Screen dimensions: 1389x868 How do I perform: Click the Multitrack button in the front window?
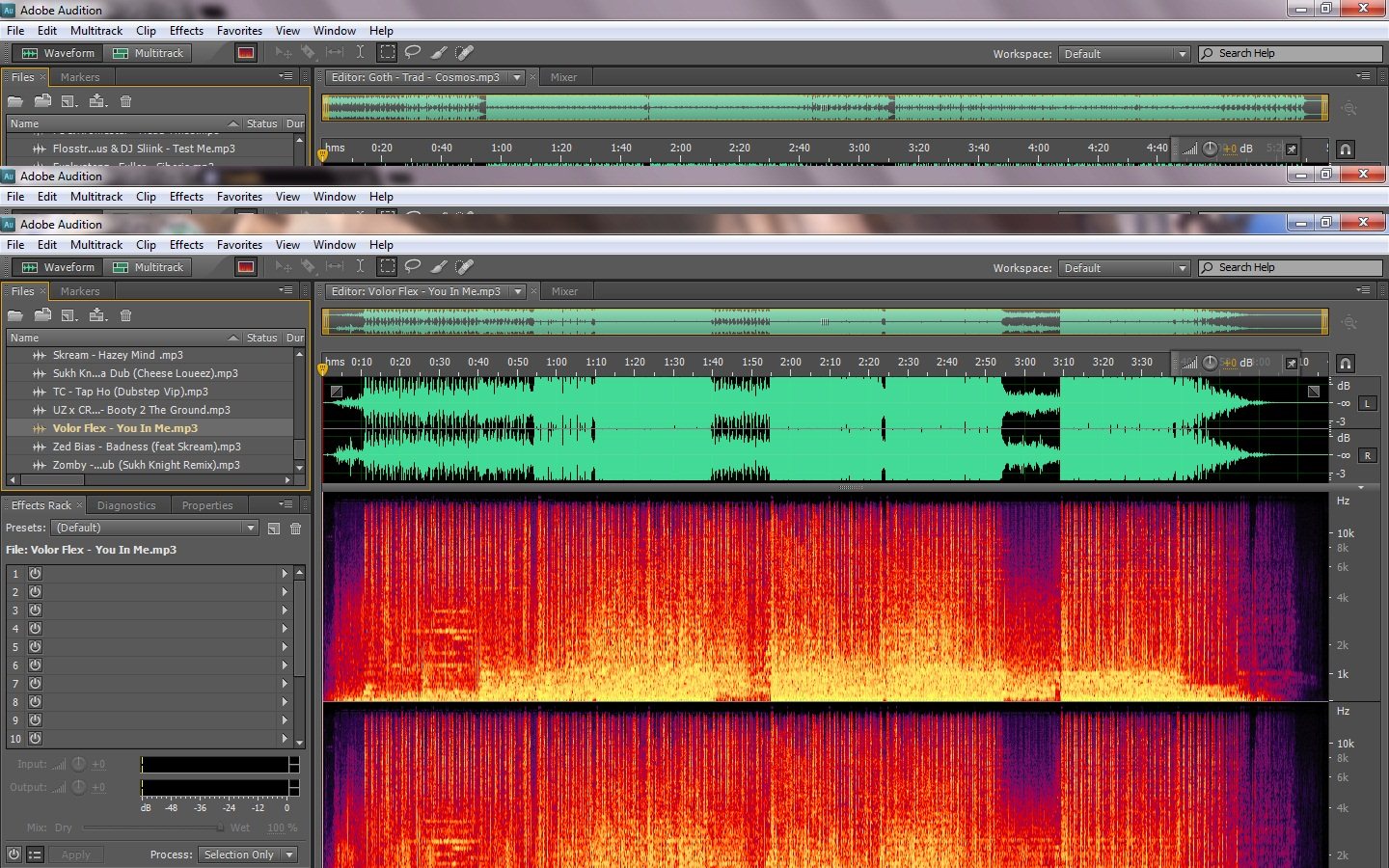click(x=148, y=267)
